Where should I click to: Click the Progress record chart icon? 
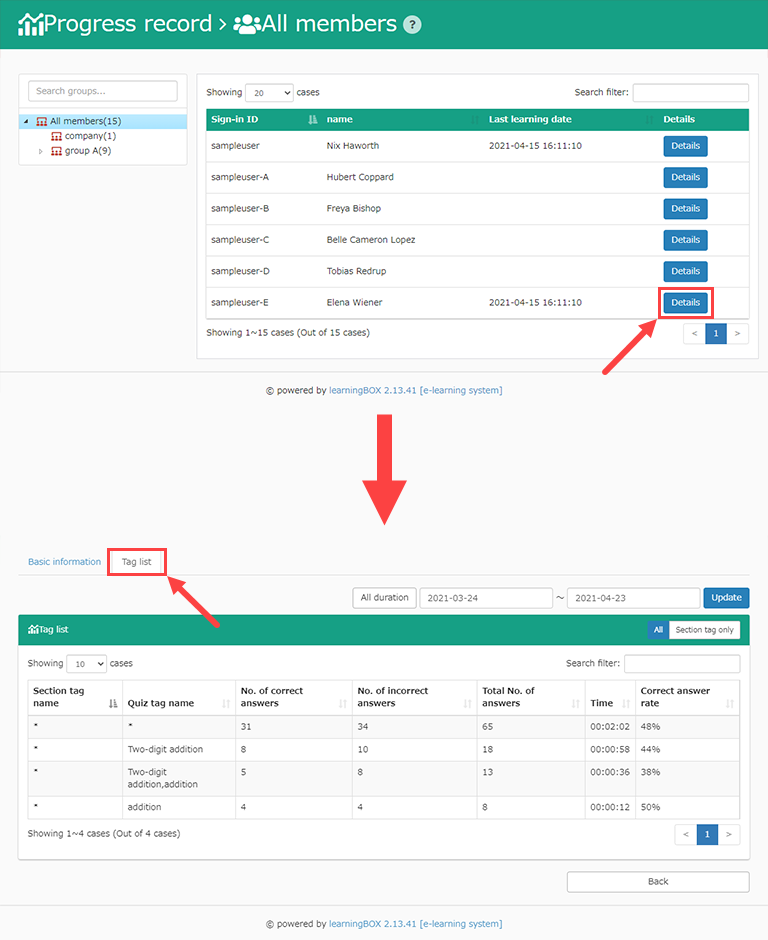pyautogui.click(x=31, y=24)
